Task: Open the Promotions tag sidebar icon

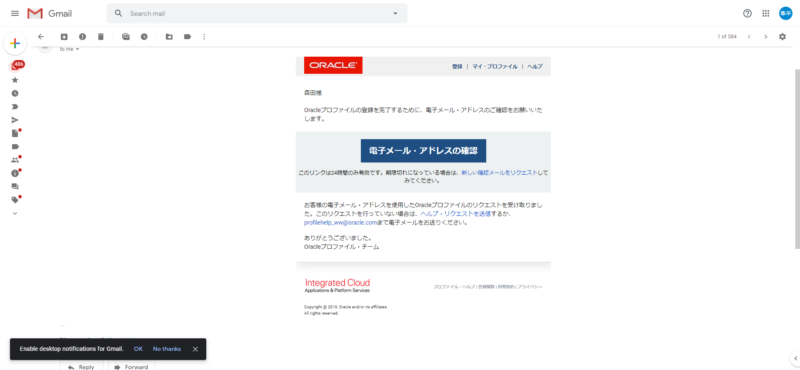Action: (15, 200)
